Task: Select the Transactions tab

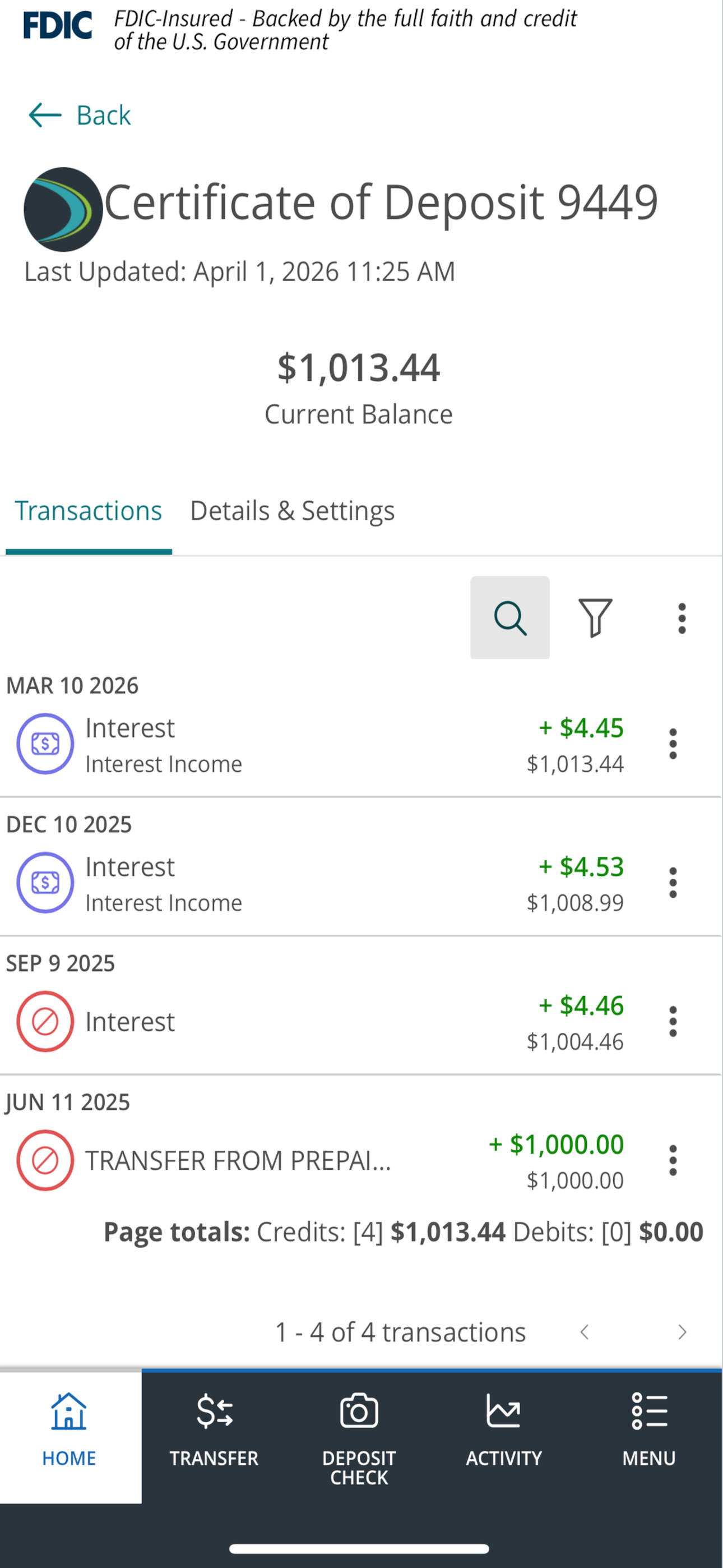Action: point(88,510)
